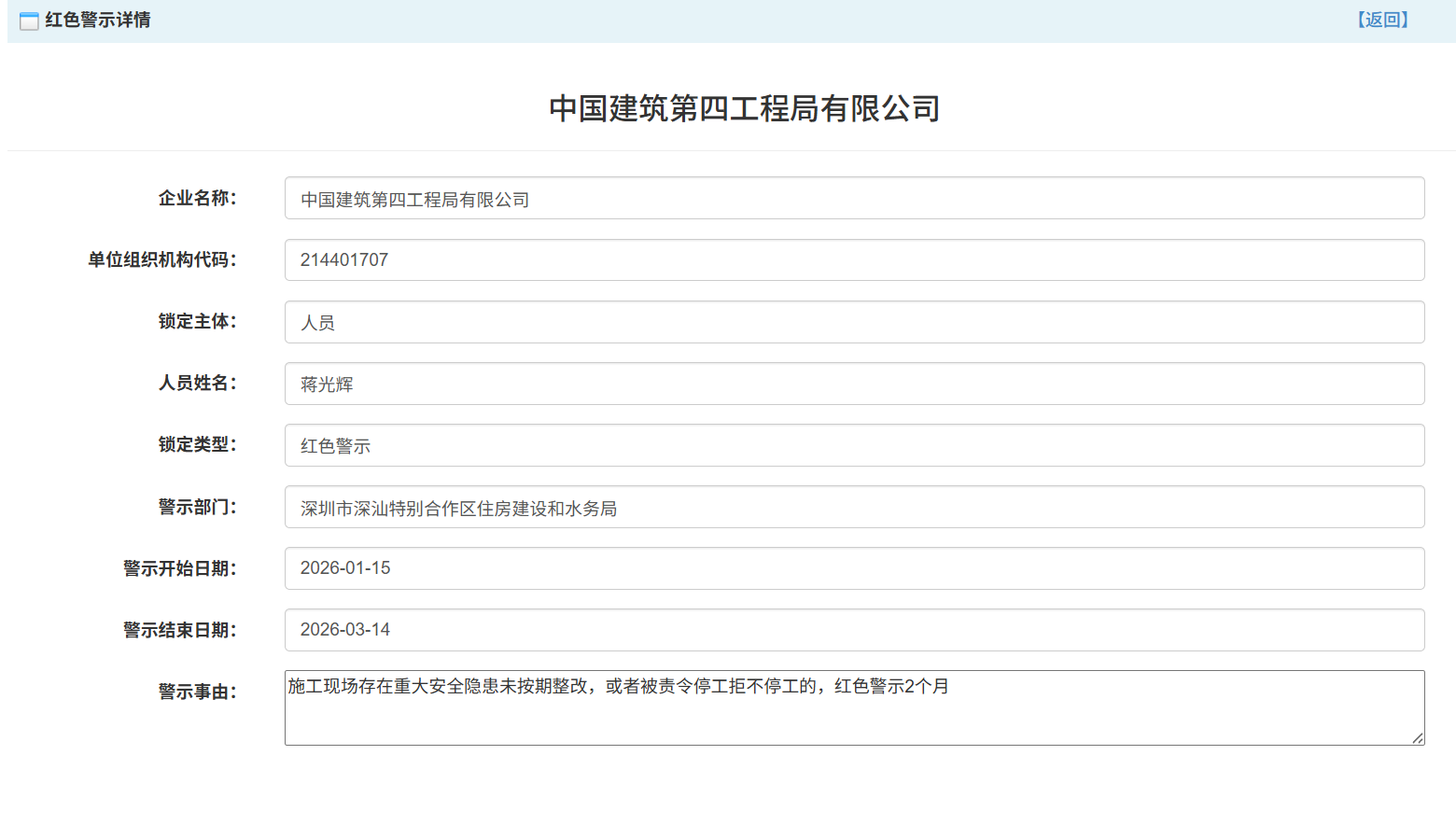Image resolution: width=1456 pixels, height=825 pixels.
Task: Click the 警示开始日期 label
Action: click(180, 568)
